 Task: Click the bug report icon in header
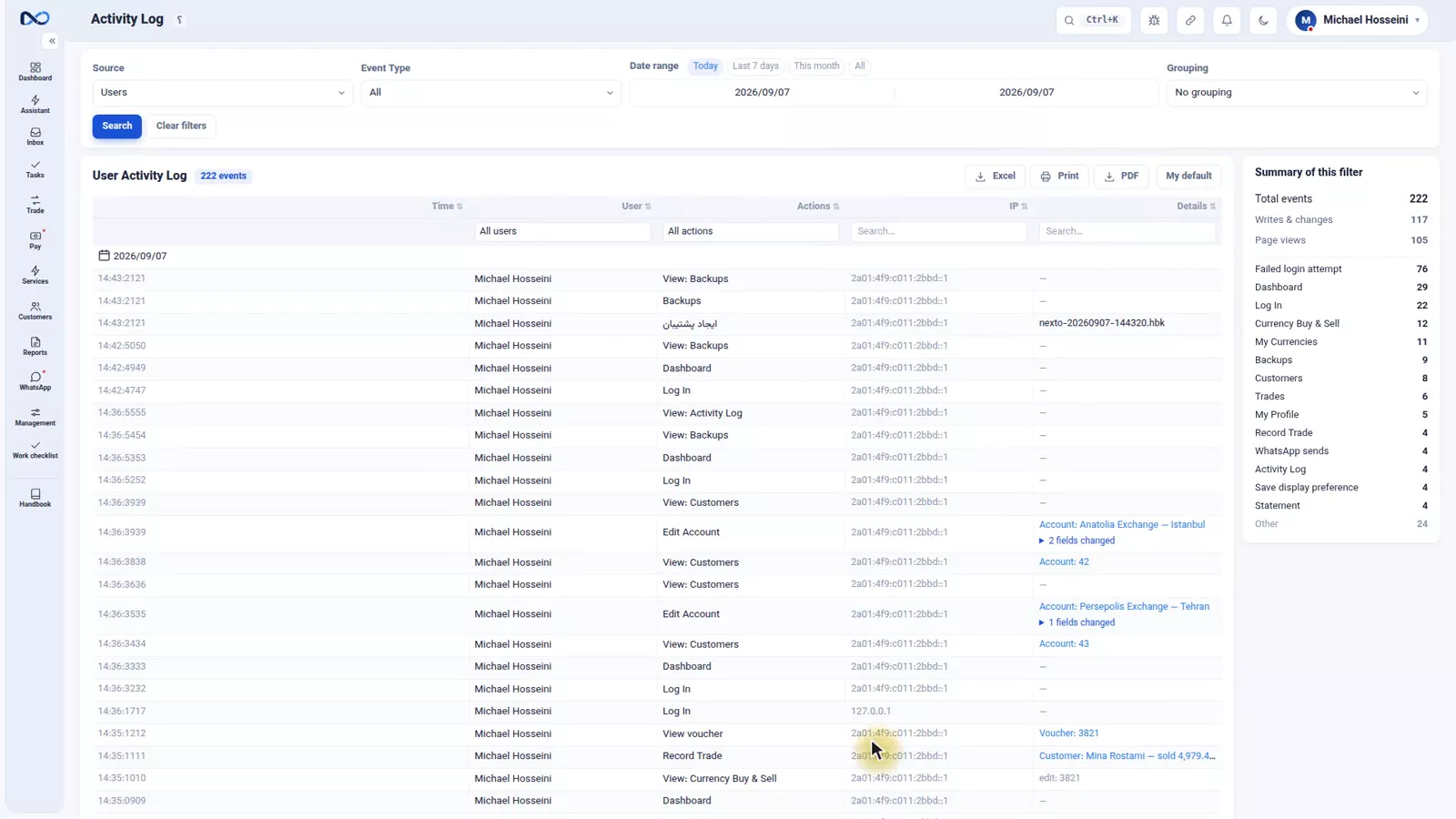(x=1154, y=20)
